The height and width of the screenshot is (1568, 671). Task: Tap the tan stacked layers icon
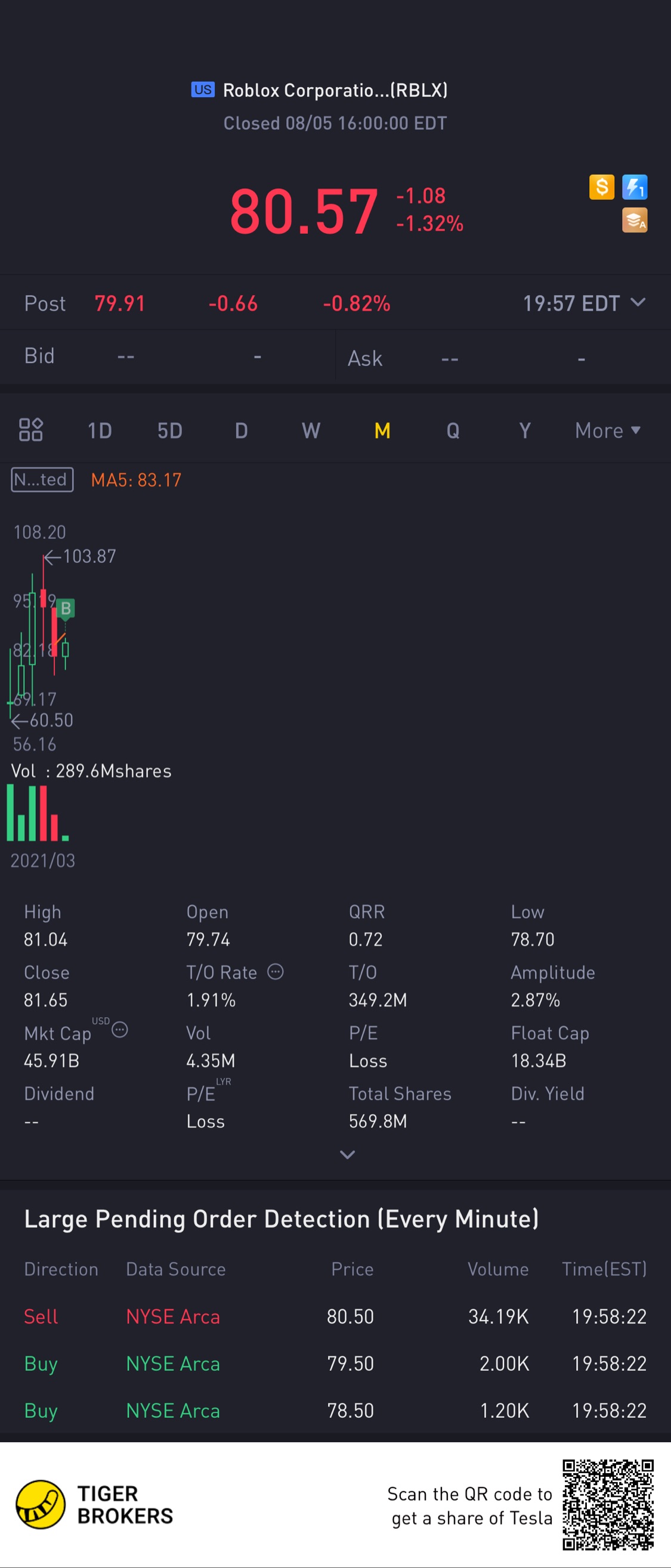(635, 221)
